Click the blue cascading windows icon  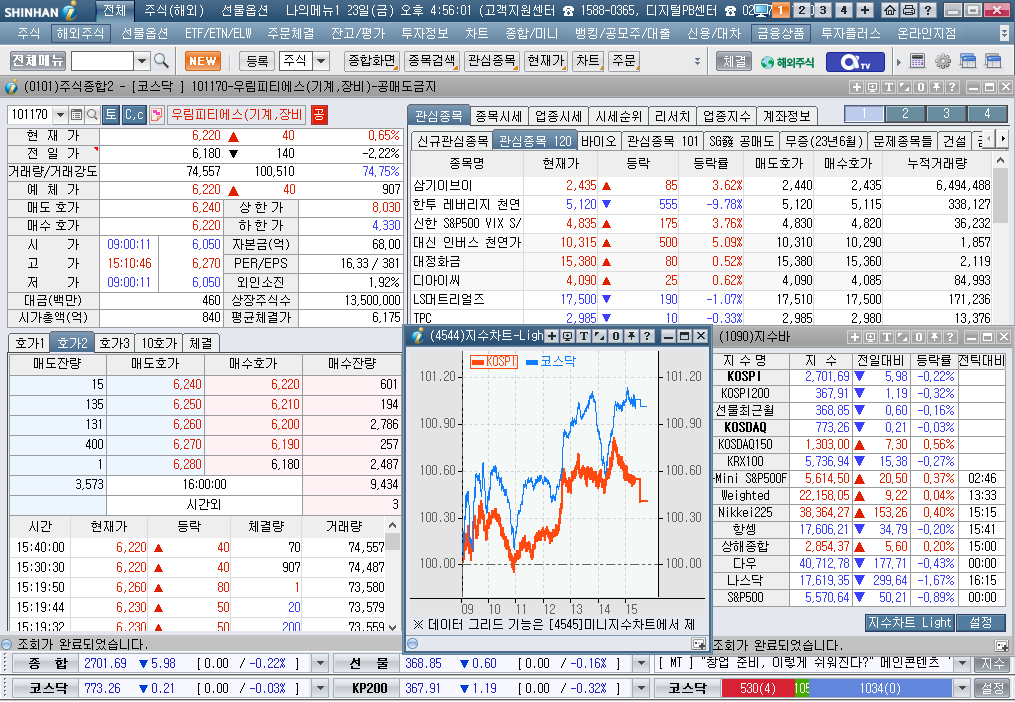[968, 61]
